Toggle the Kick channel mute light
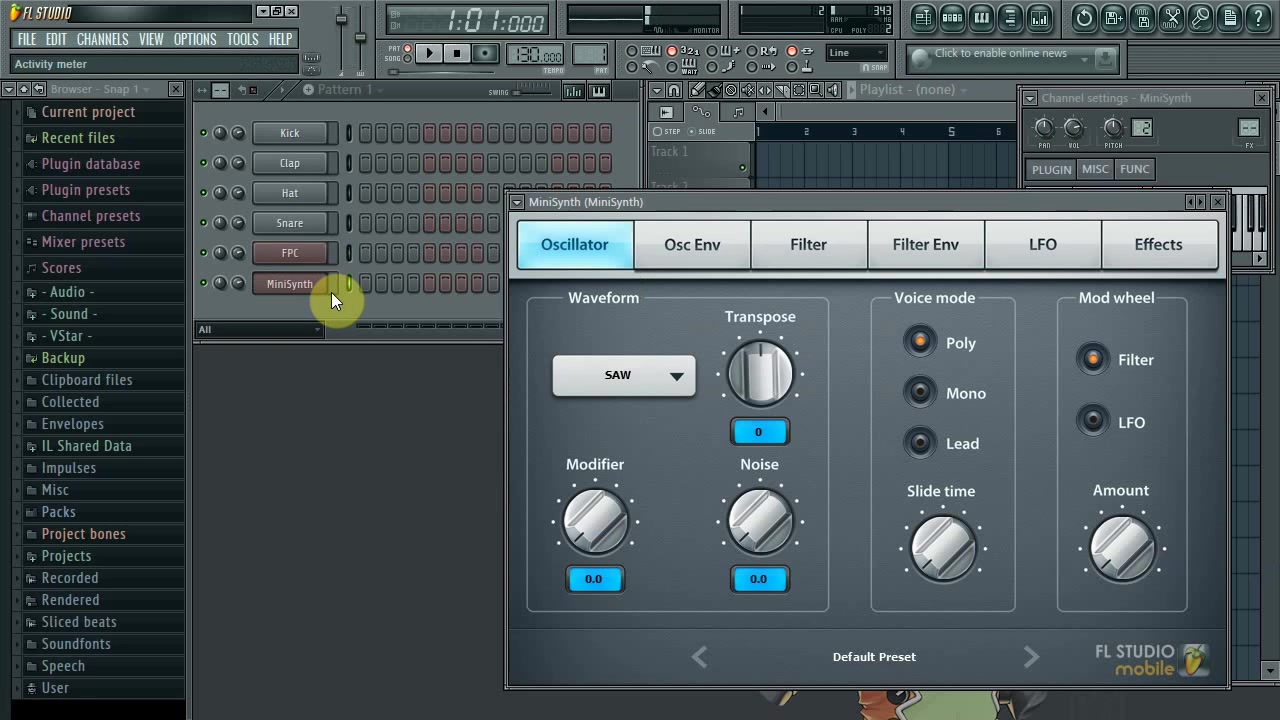The height and width of the screenshot is (720, 1280). point(203,133)
